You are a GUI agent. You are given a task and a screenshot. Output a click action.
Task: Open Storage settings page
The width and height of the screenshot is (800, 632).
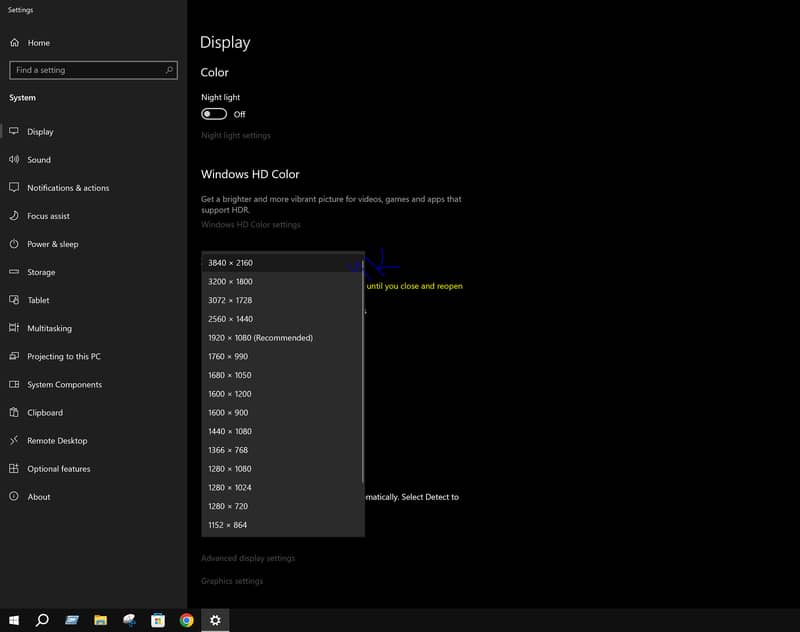(x=93, y=272)
